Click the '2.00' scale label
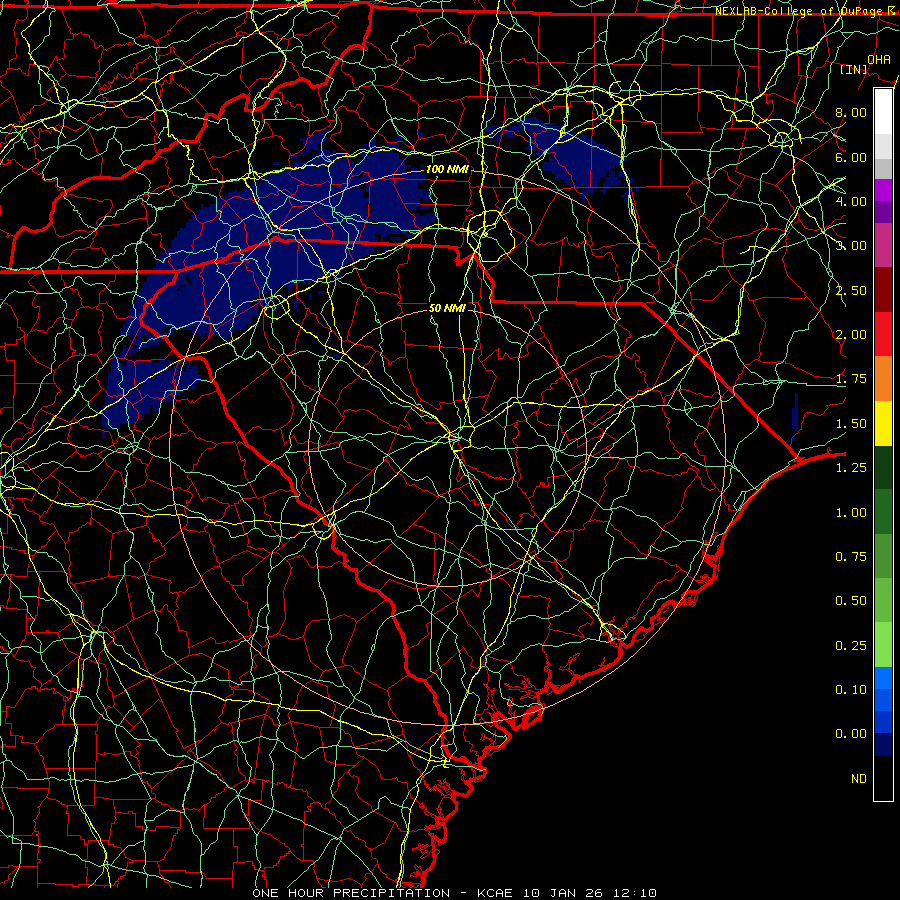 tap(851, 335)
